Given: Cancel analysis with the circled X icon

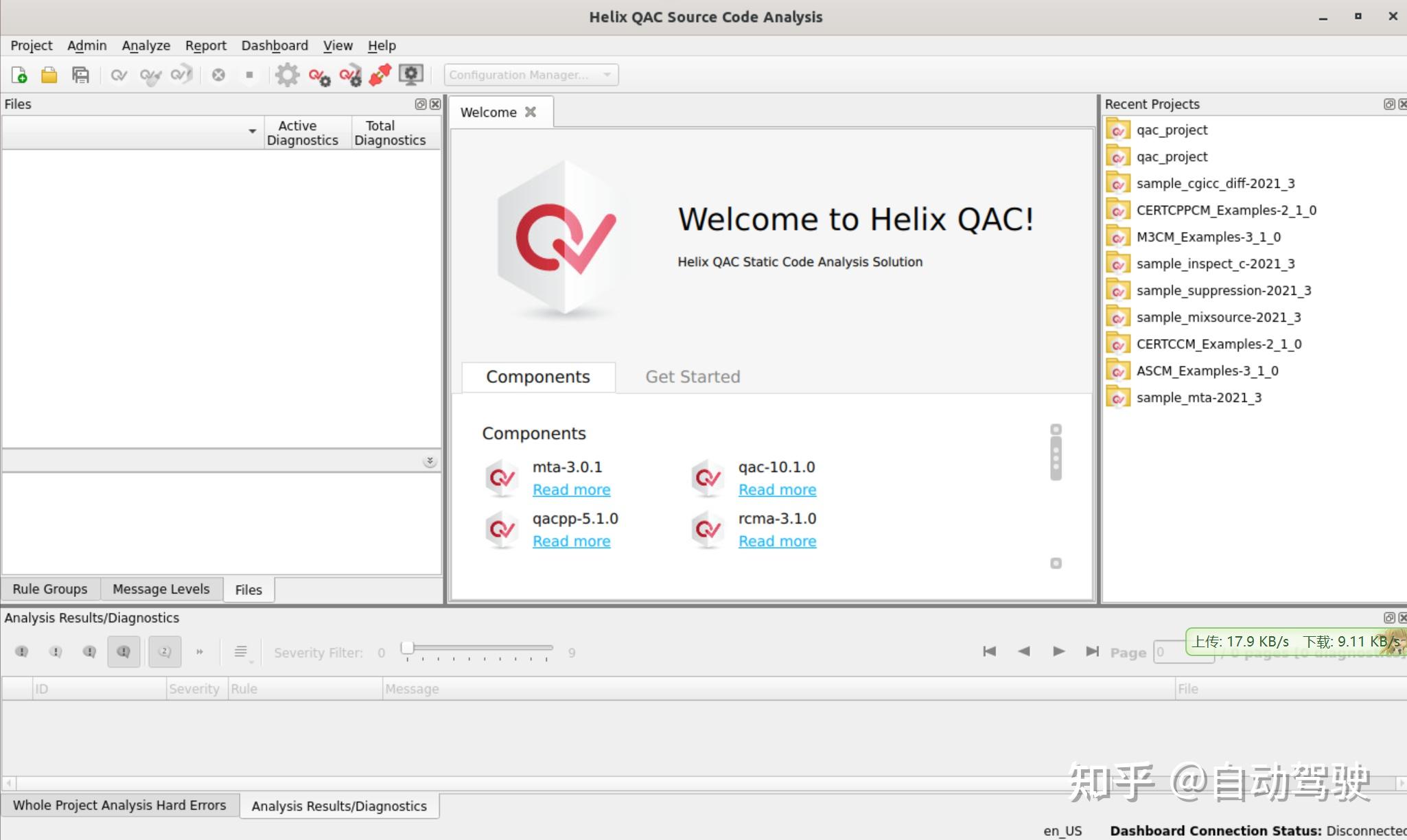Looking at the screenshot, I should (x=219, y=74).
